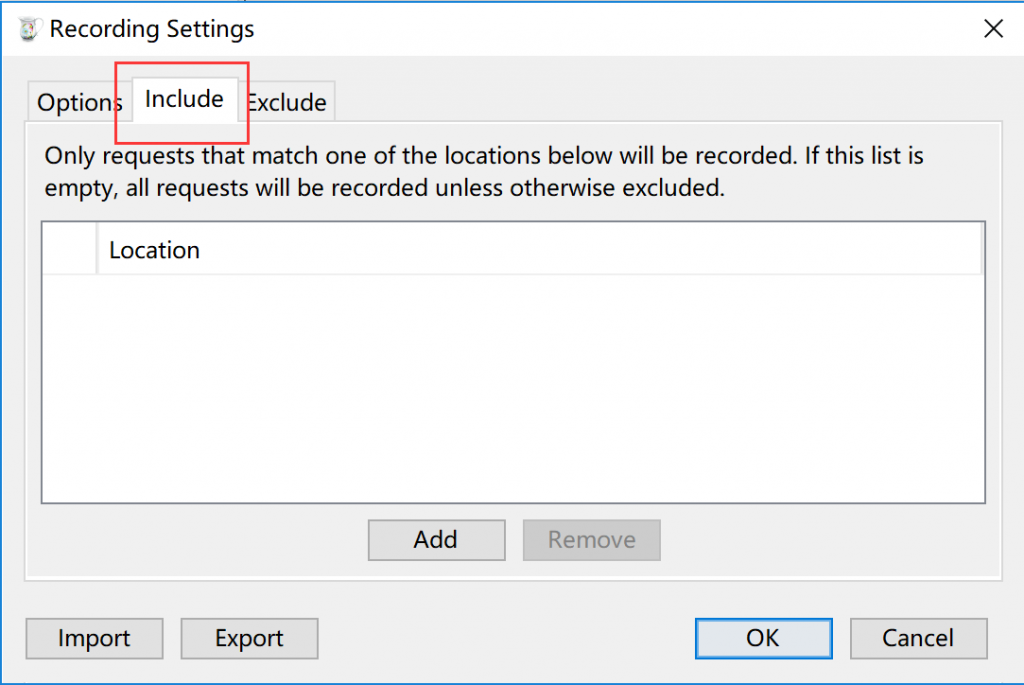Cancel the Recording Settings dialog
This screenshot has width=1024, height=685.
(x=918, y=638)
